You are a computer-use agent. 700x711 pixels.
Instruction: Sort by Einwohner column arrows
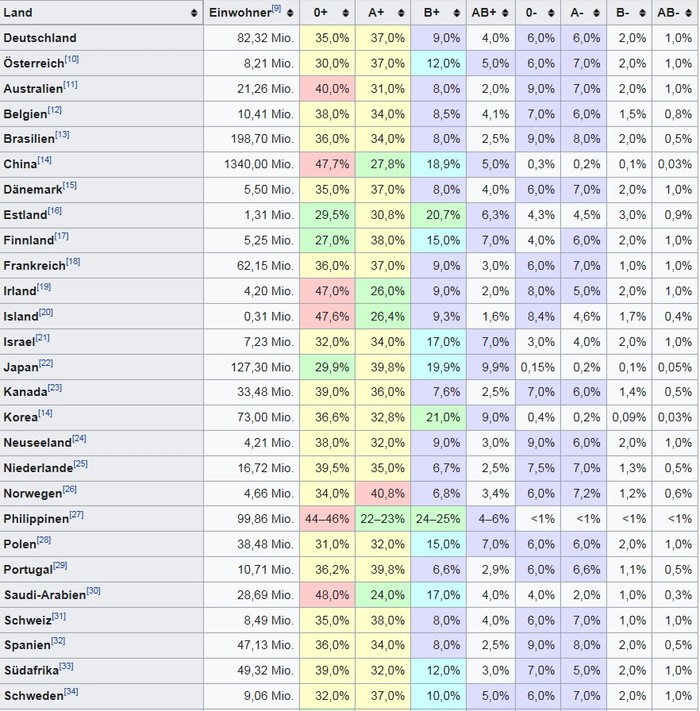[290, 13]
